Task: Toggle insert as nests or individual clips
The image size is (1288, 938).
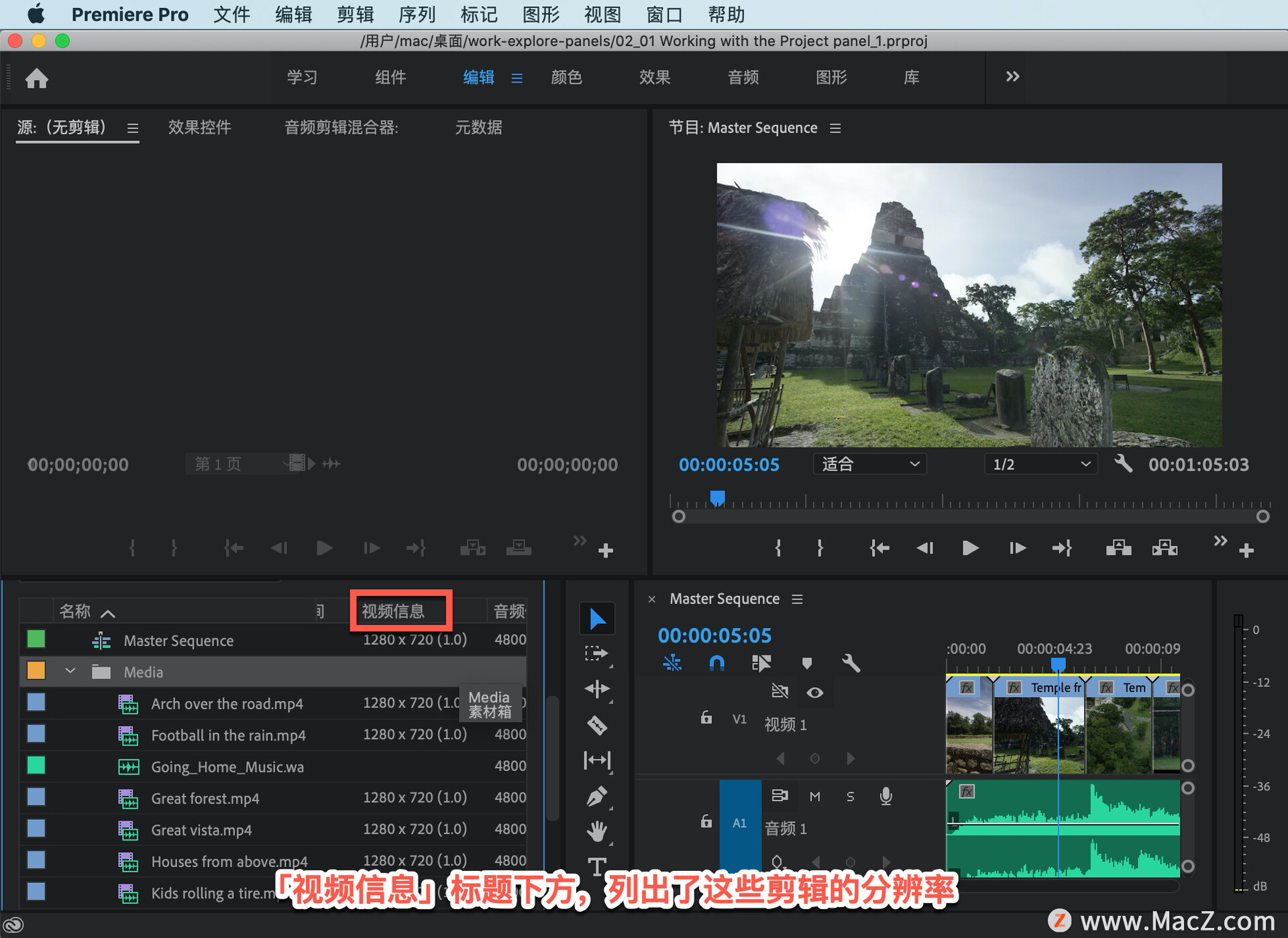Action: tap(672, 664)
